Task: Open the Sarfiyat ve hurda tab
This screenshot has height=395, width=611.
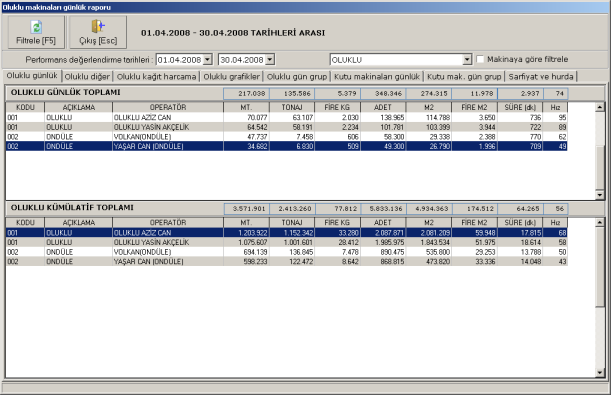Action: (x=541, y=77)
